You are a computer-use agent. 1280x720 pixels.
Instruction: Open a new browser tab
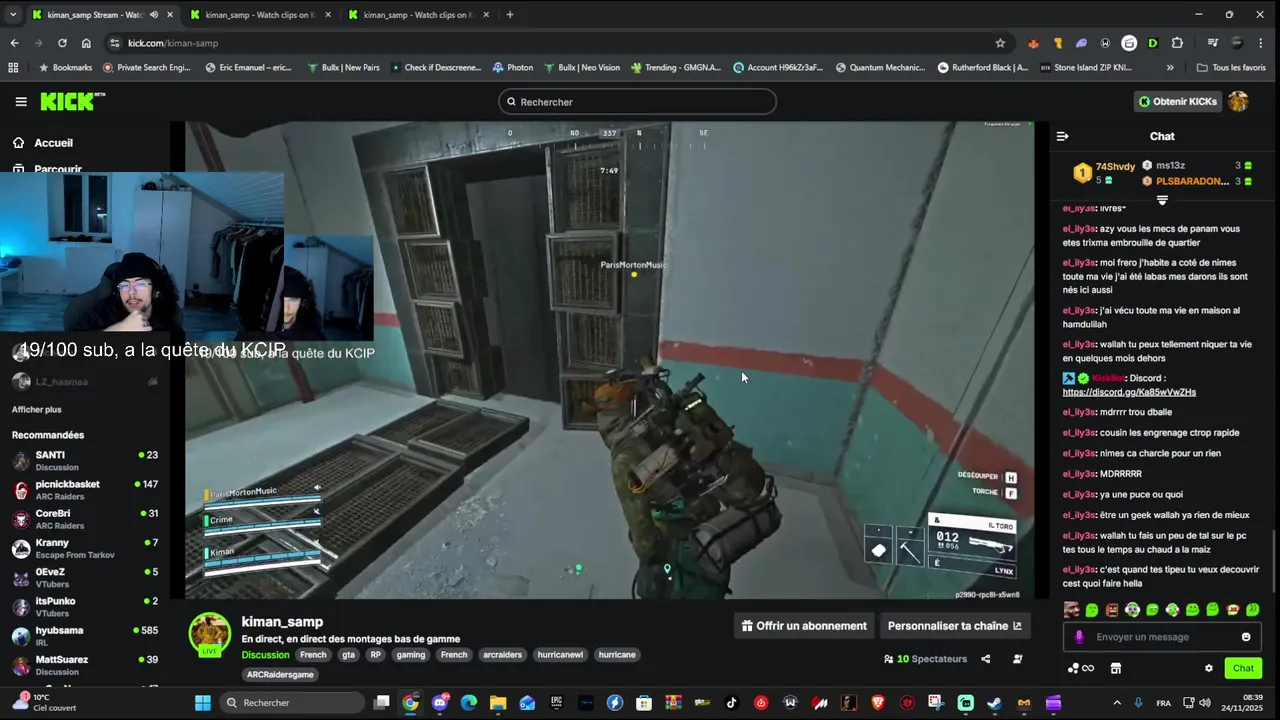[510, 15]
